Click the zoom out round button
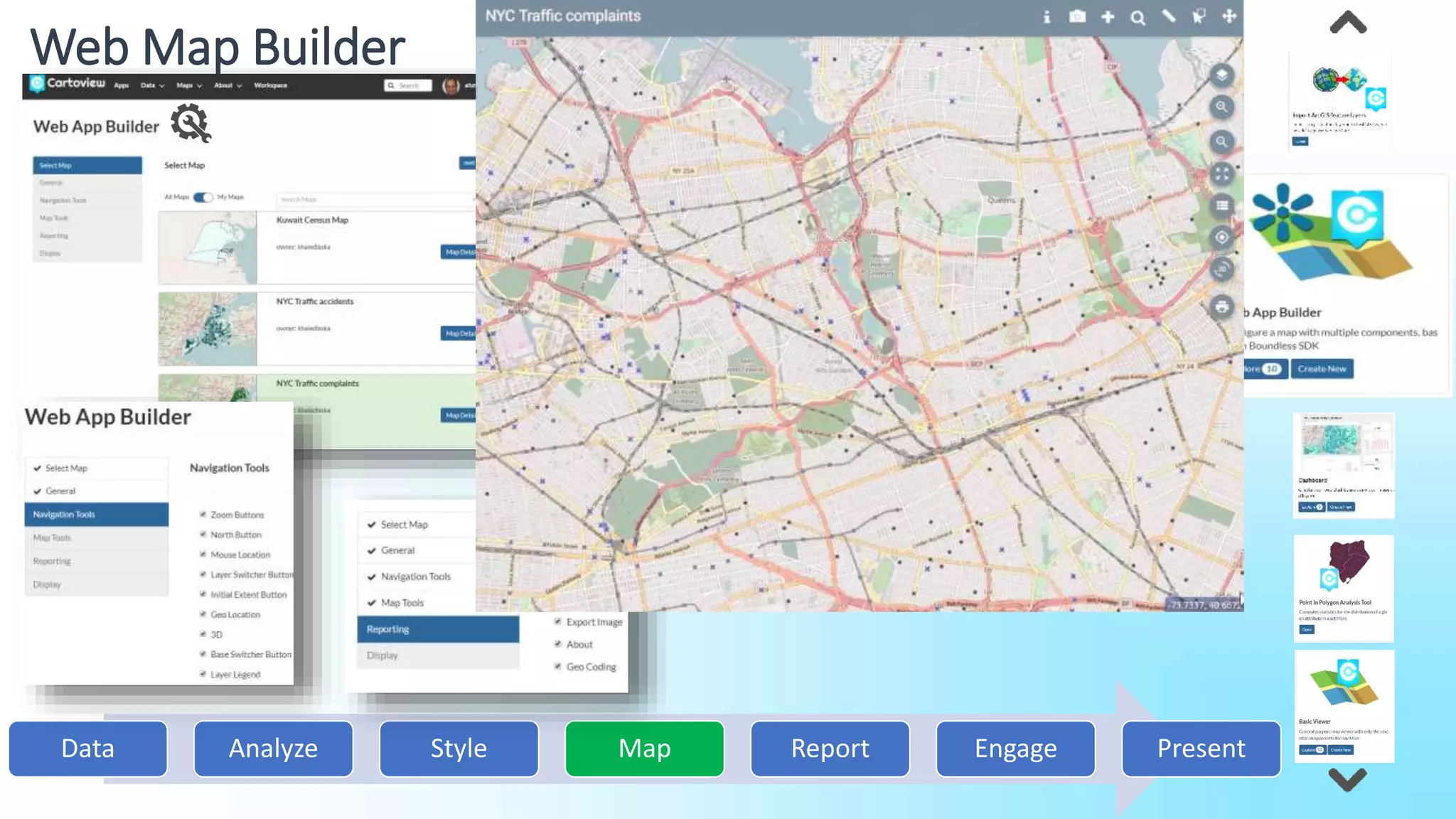Screen dimensions: 1456x819 1221,141
